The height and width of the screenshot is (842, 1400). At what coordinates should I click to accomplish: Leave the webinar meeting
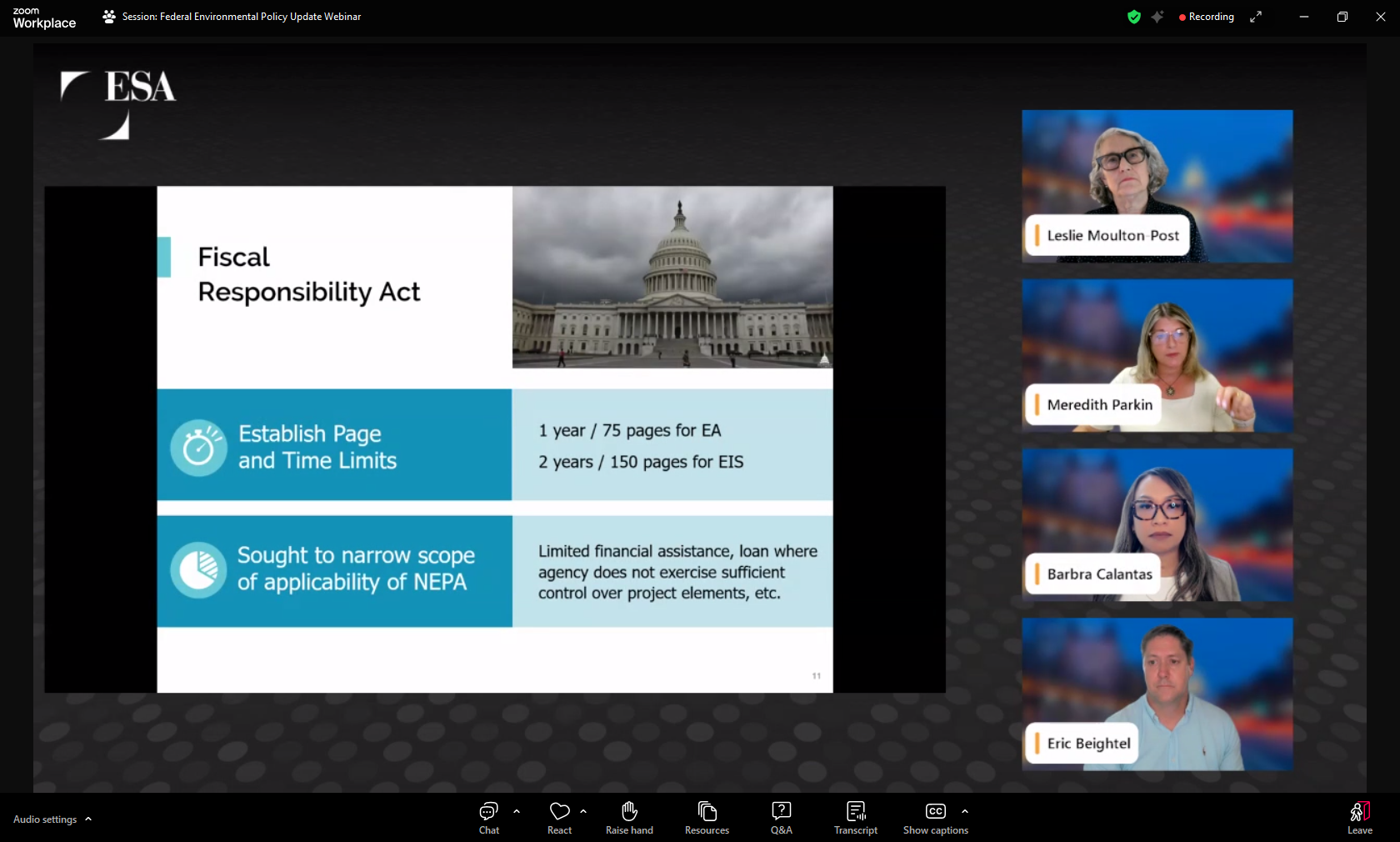click(x=1359, y=817)
